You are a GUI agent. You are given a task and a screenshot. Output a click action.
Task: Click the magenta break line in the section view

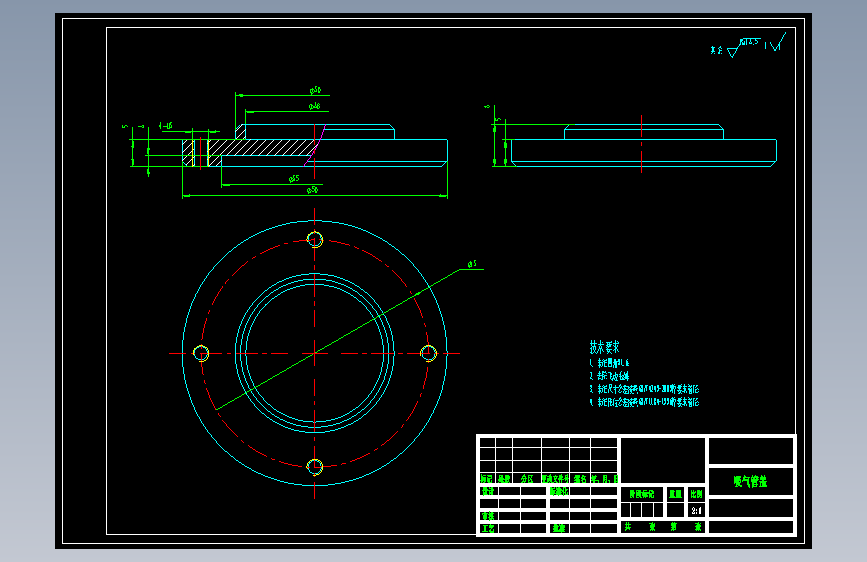(315, 145)
